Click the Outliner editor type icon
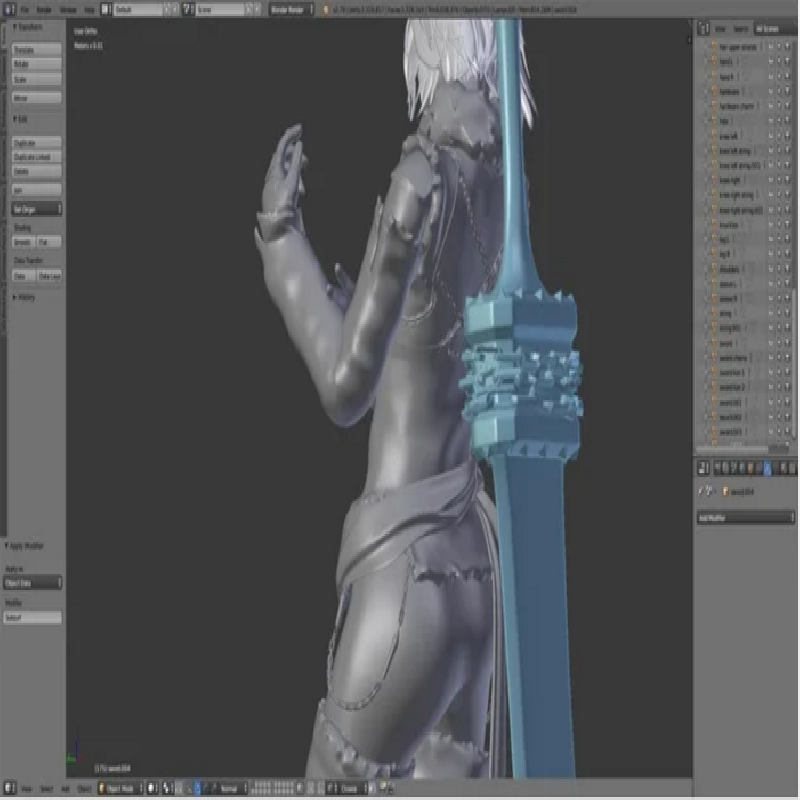 tap(704, 29)
